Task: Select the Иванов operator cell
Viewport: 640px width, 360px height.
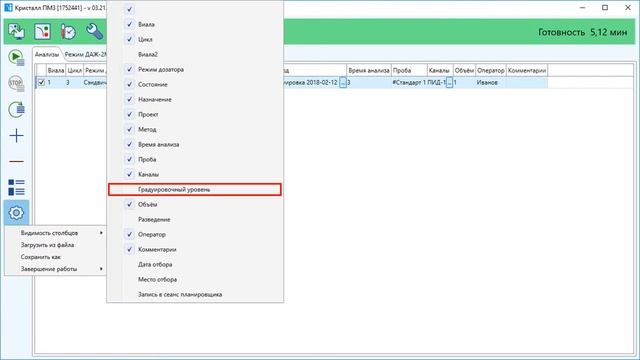Action: 491,82
